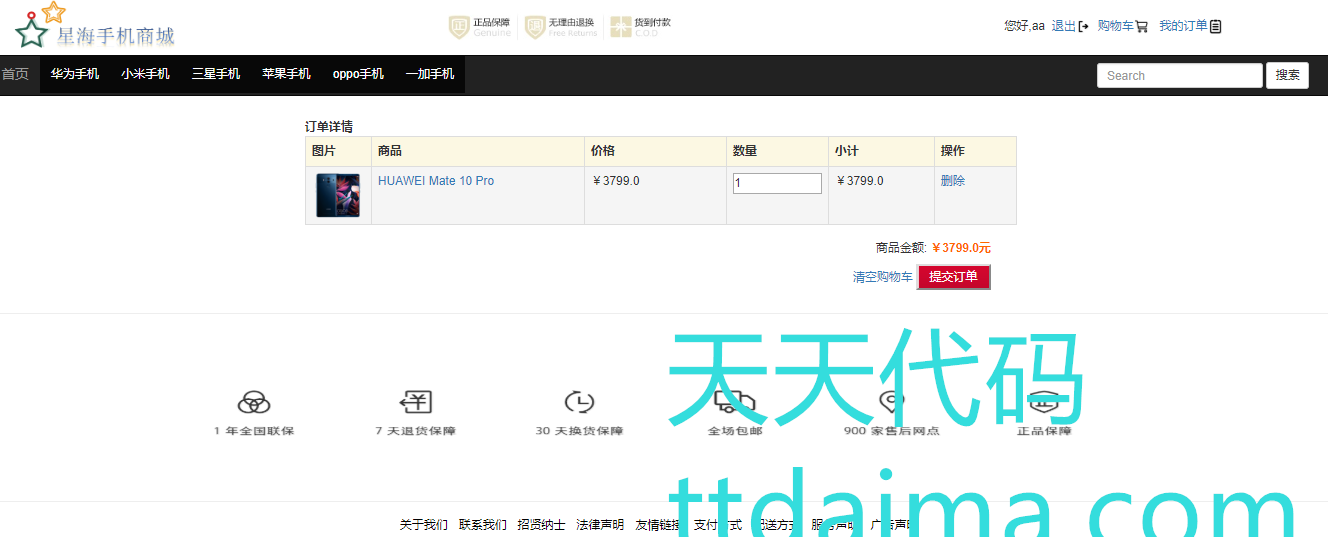Go to the oppo手机 category

pyautogui.click(x=358, y=74)
